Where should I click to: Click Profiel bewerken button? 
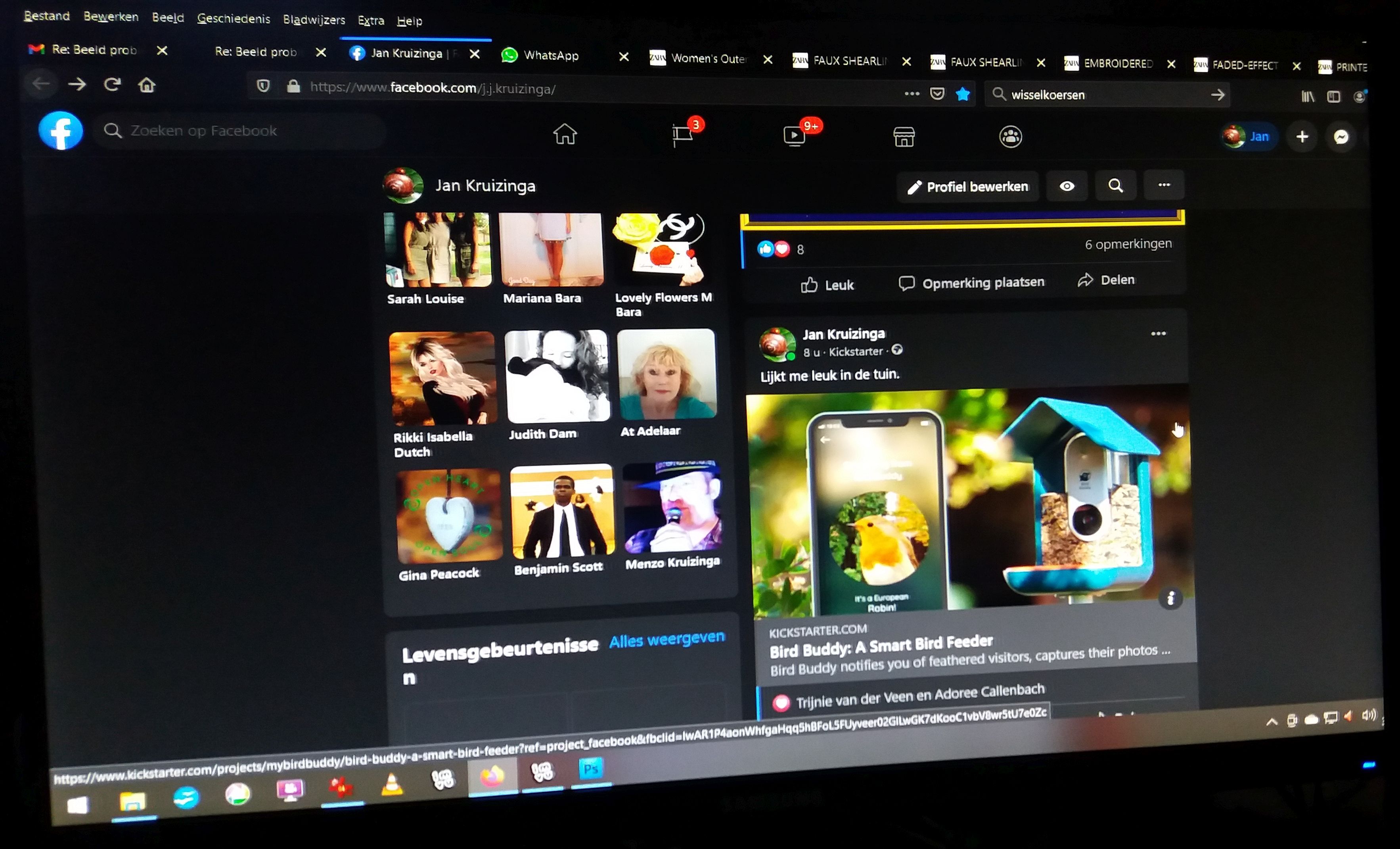point(968,187)
